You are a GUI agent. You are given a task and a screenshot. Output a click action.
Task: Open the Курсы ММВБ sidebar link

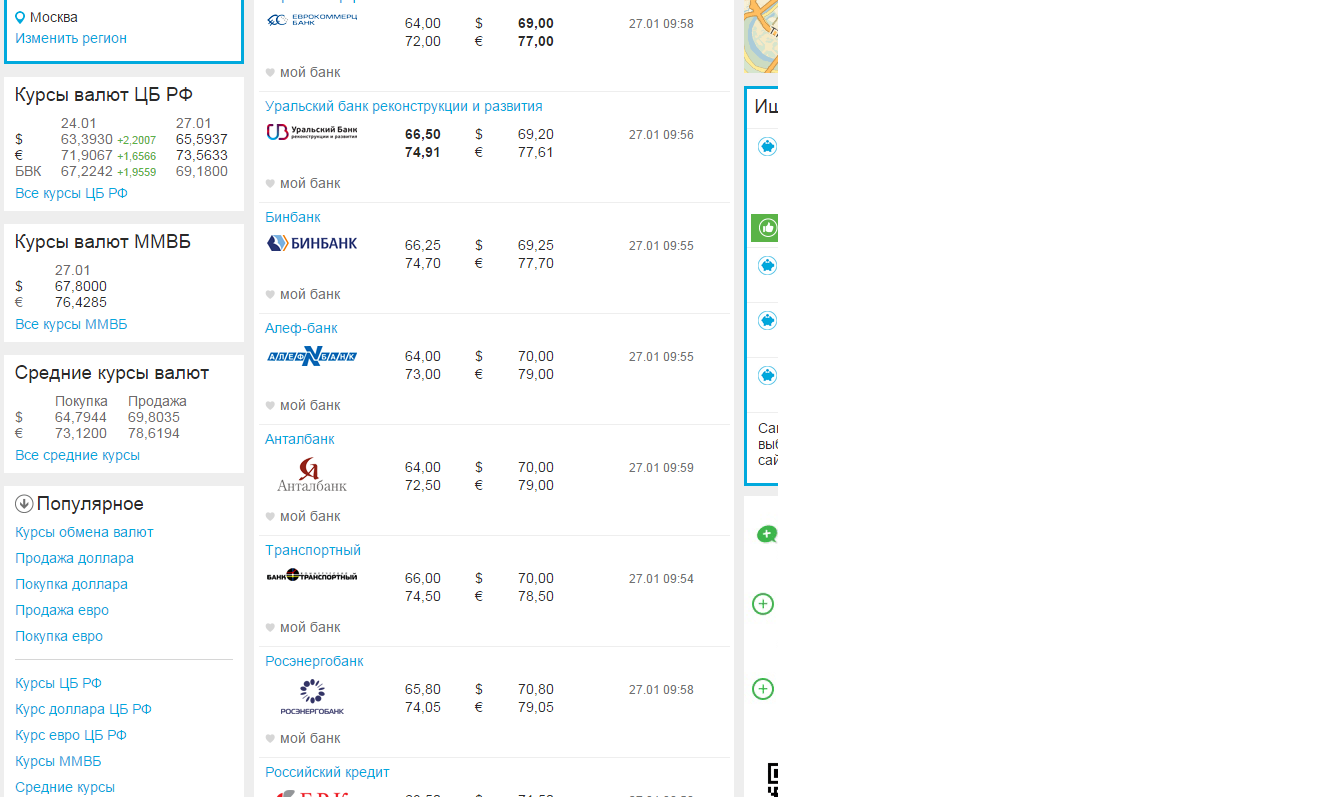(58, 761)
